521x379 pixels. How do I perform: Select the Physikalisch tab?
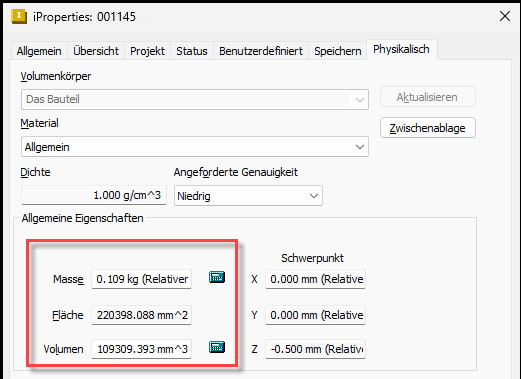click(x=401, y=49)
